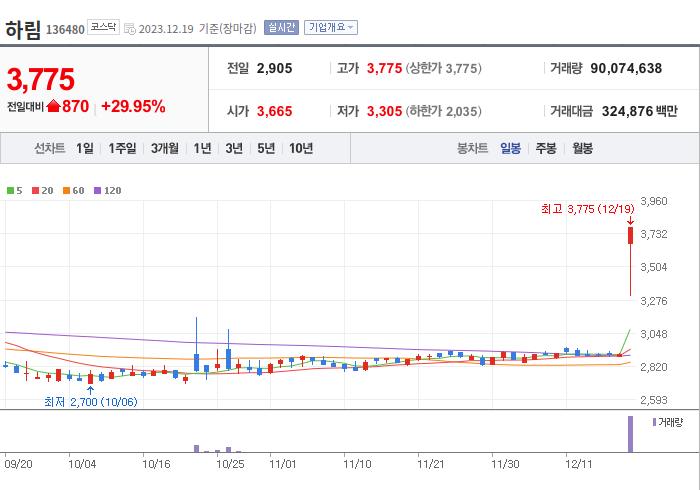Click the 코스닥 market badge
The image size is (700, 490).
[103, 27]
